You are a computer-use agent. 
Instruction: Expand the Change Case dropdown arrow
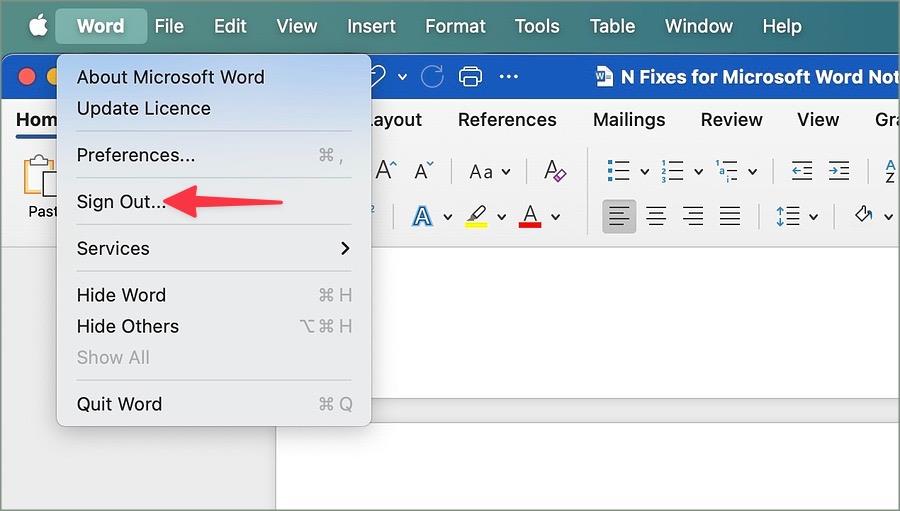(506, 172)
